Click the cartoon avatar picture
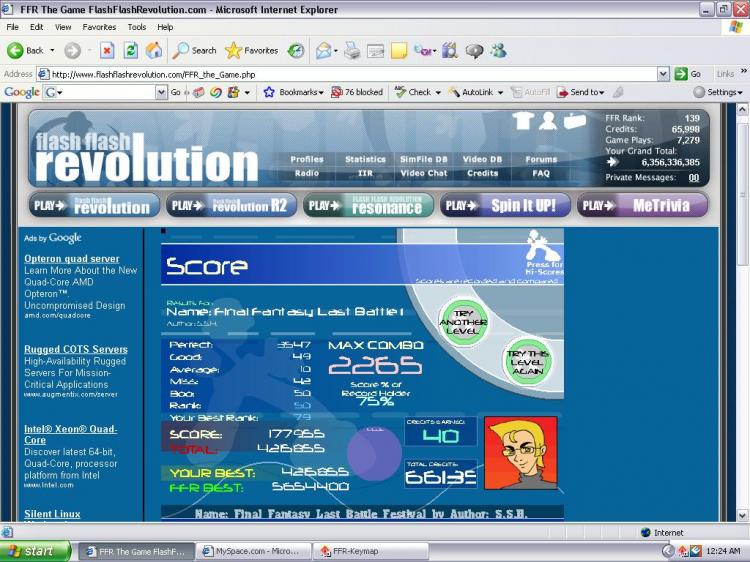The width and height of the screenshot is (750, 562). (520, 452)
